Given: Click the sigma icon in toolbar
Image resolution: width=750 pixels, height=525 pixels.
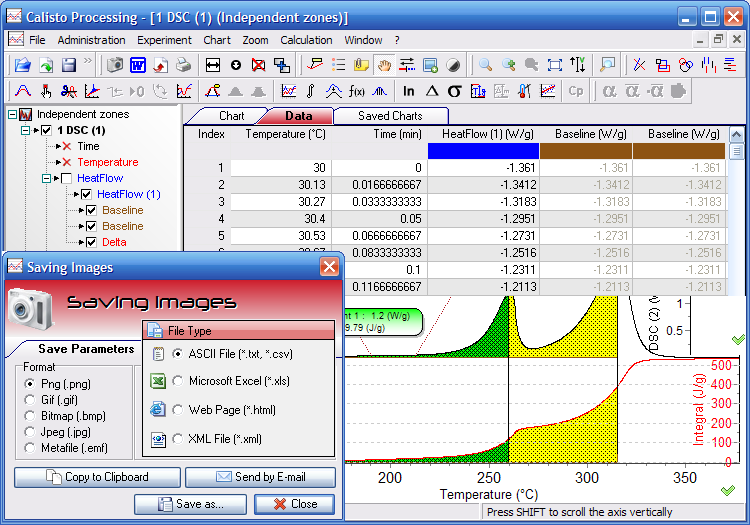Looking at the screenshot, I should (x=454, y=91).
